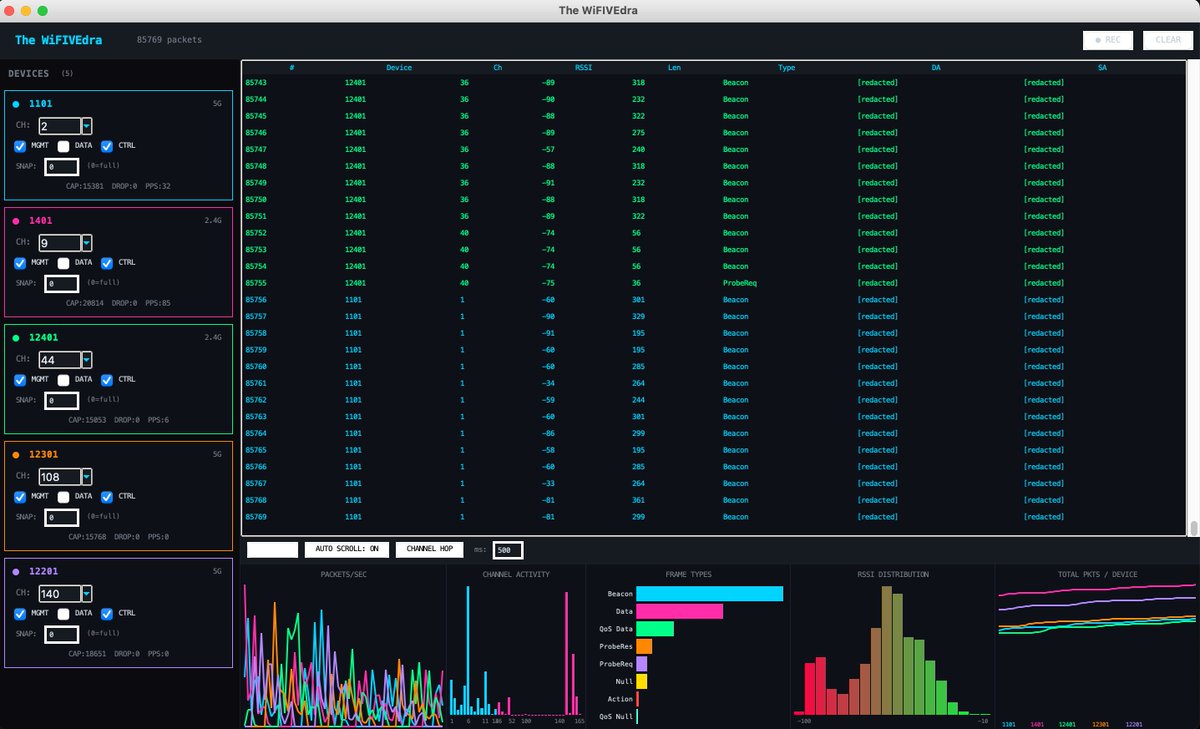
Task: Click the Type column header
Action: (x=787, y=67)
